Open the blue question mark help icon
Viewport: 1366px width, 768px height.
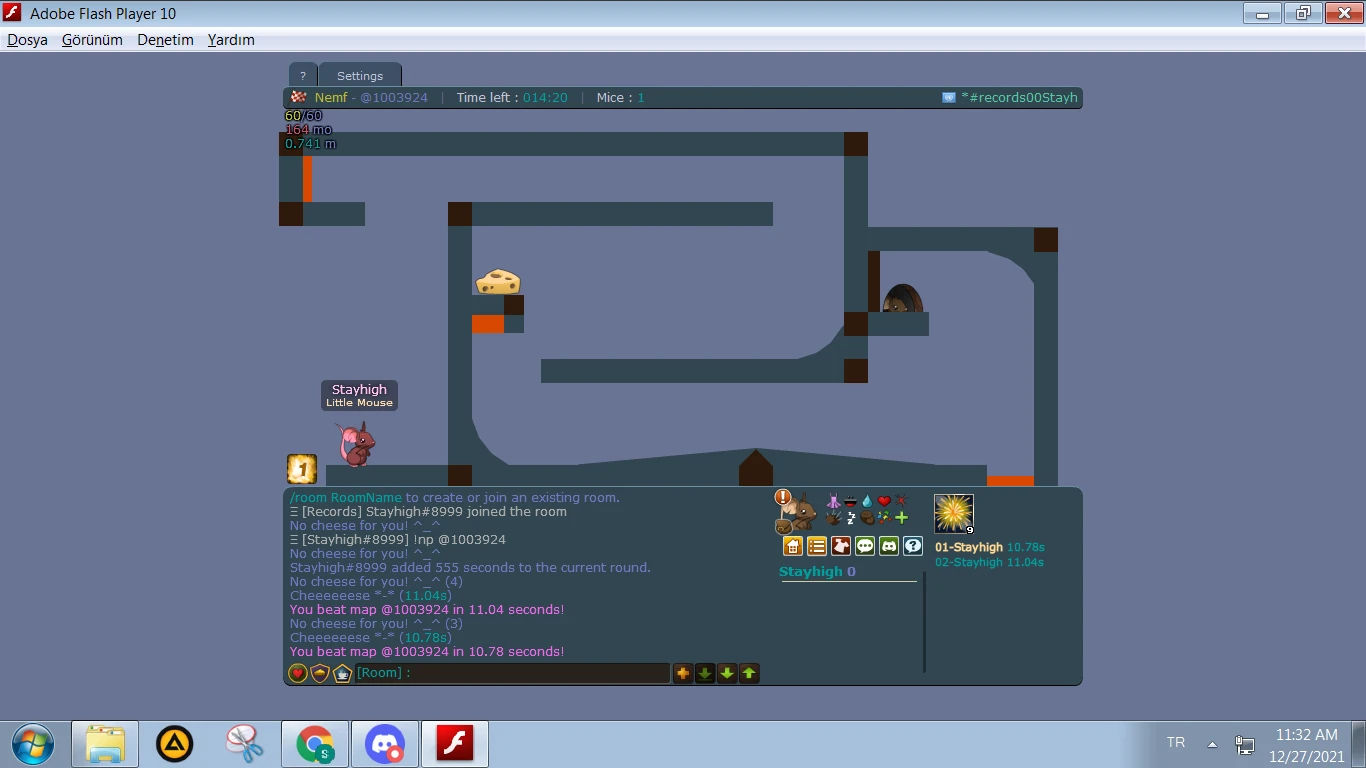coord(913,546)
